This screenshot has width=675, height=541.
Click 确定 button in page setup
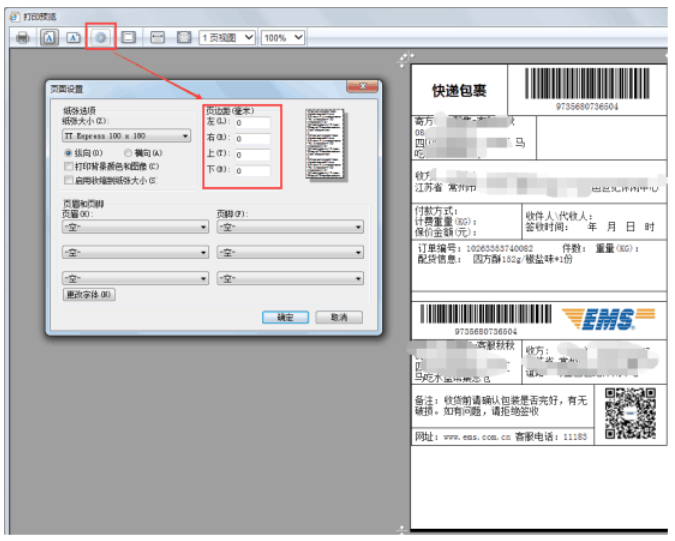tap(285, 317)
